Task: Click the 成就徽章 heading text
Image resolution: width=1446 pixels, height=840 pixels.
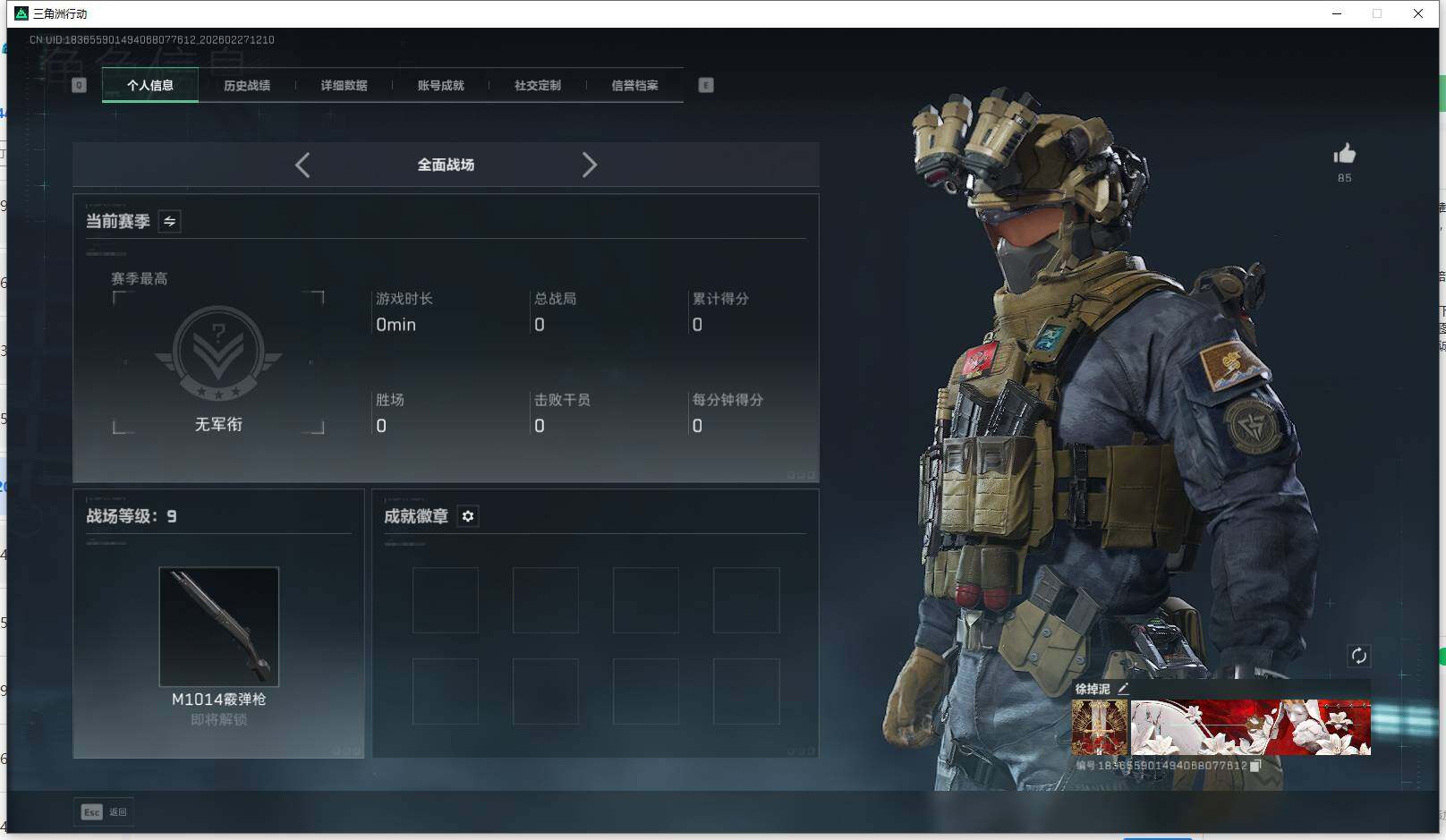Action: point(416,516)
